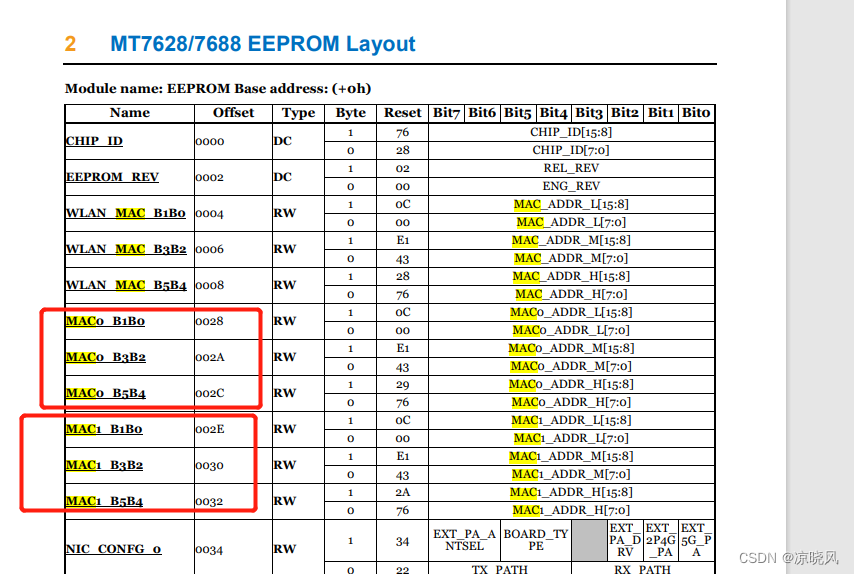This screenshot has height=574, width=854.
Task: Select offset value '0030'
Action: coord(210,465)
